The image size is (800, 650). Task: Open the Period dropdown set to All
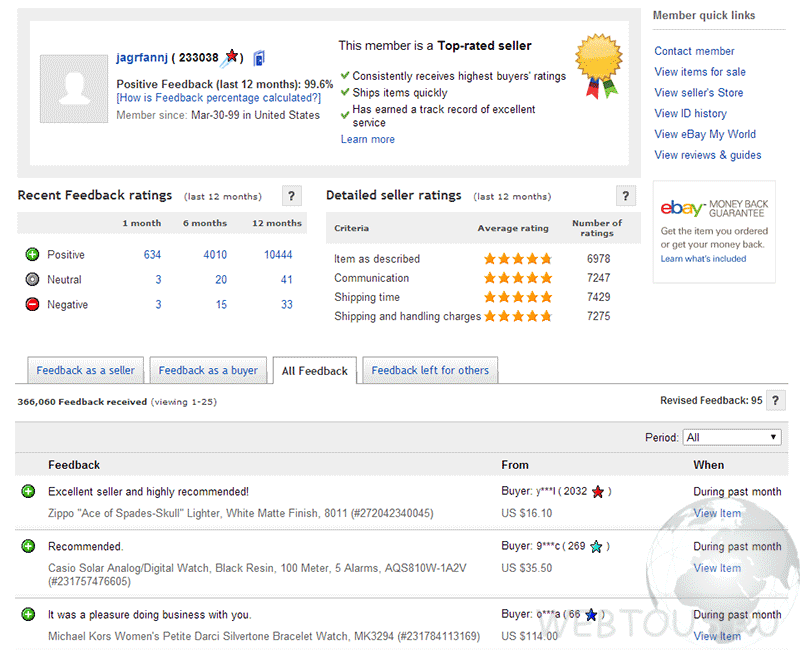coord(732,437)
